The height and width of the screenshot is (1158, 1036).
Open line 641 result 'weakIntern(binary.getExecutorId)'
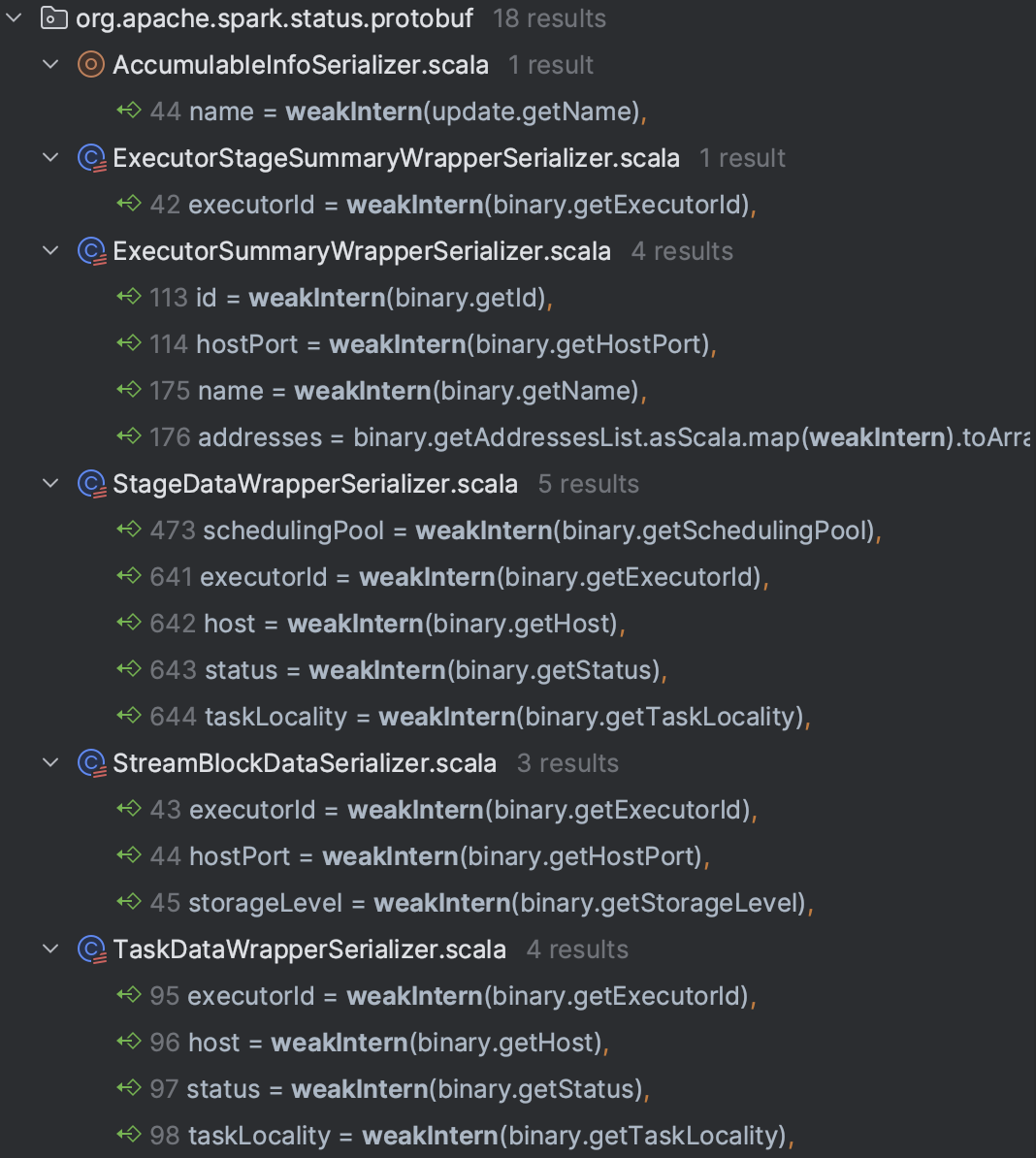[484, 577]
